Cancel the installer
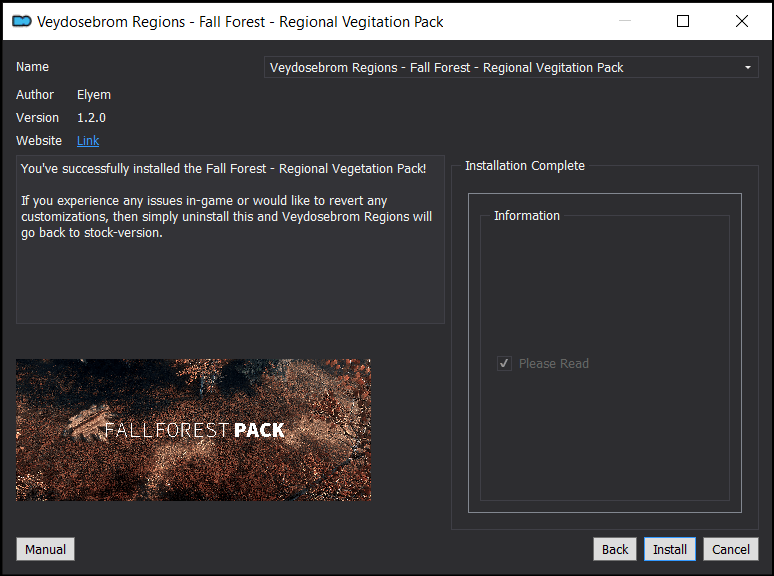 (731, 549)
